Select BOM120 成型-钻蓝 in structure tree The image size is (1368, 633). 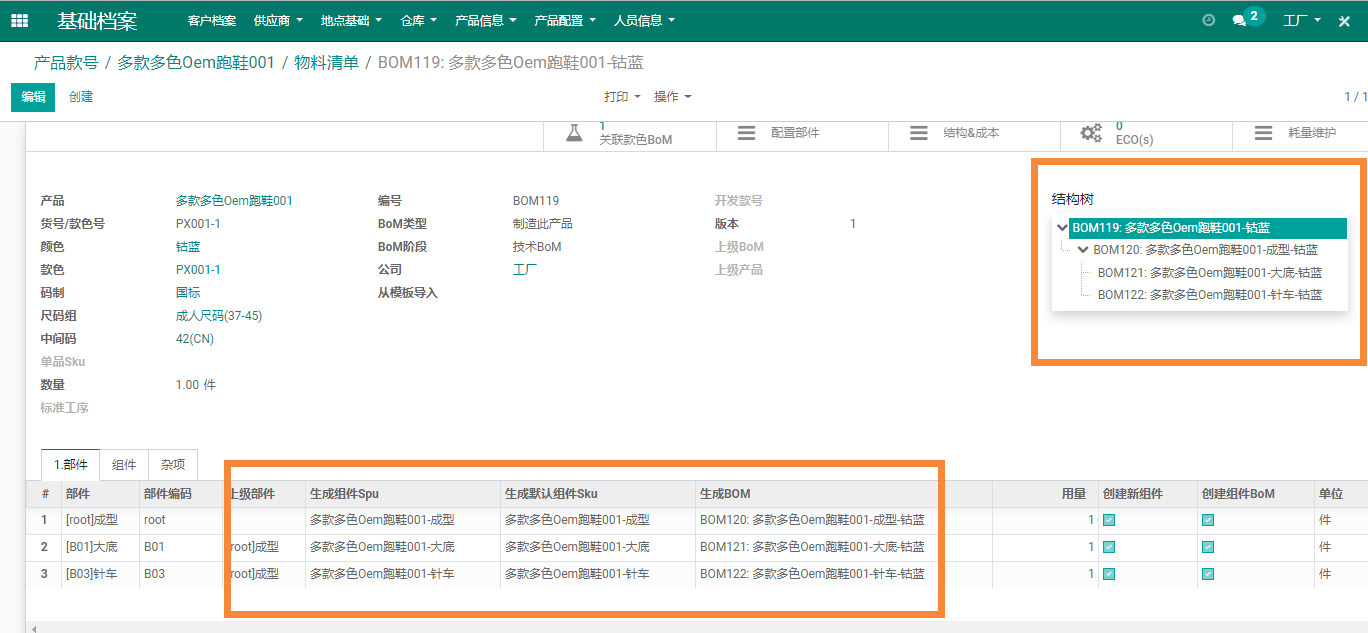[1205, 250]
